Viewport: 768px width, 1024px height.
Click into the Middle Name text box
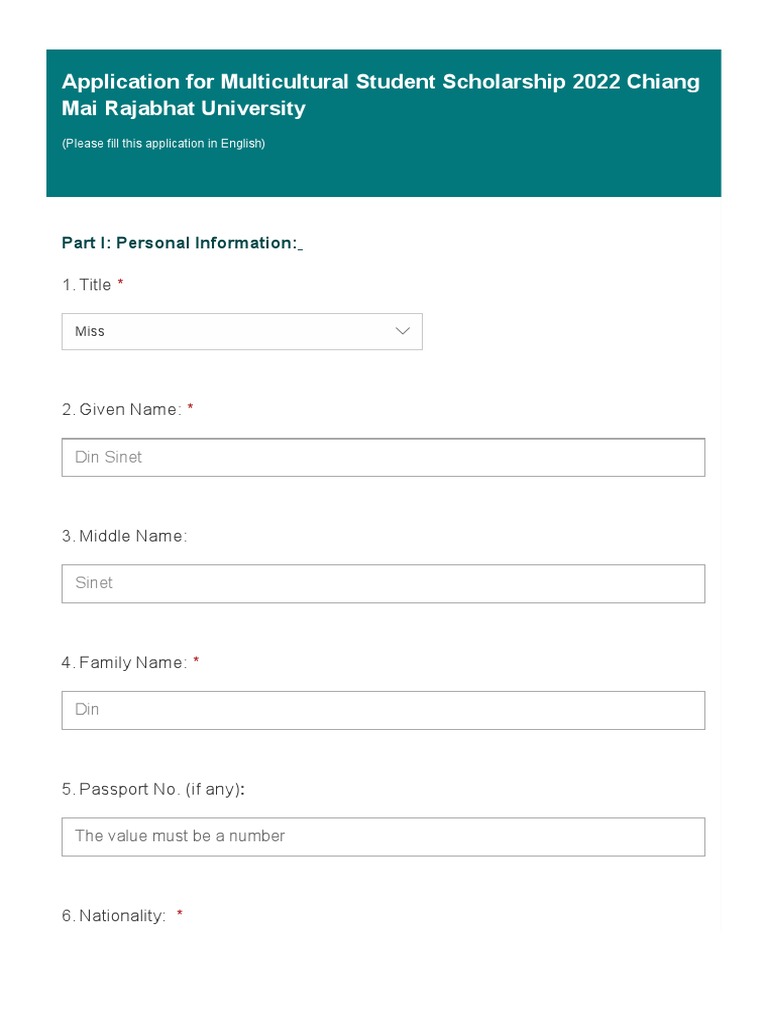pyautogui.click(x=383, y=583)
